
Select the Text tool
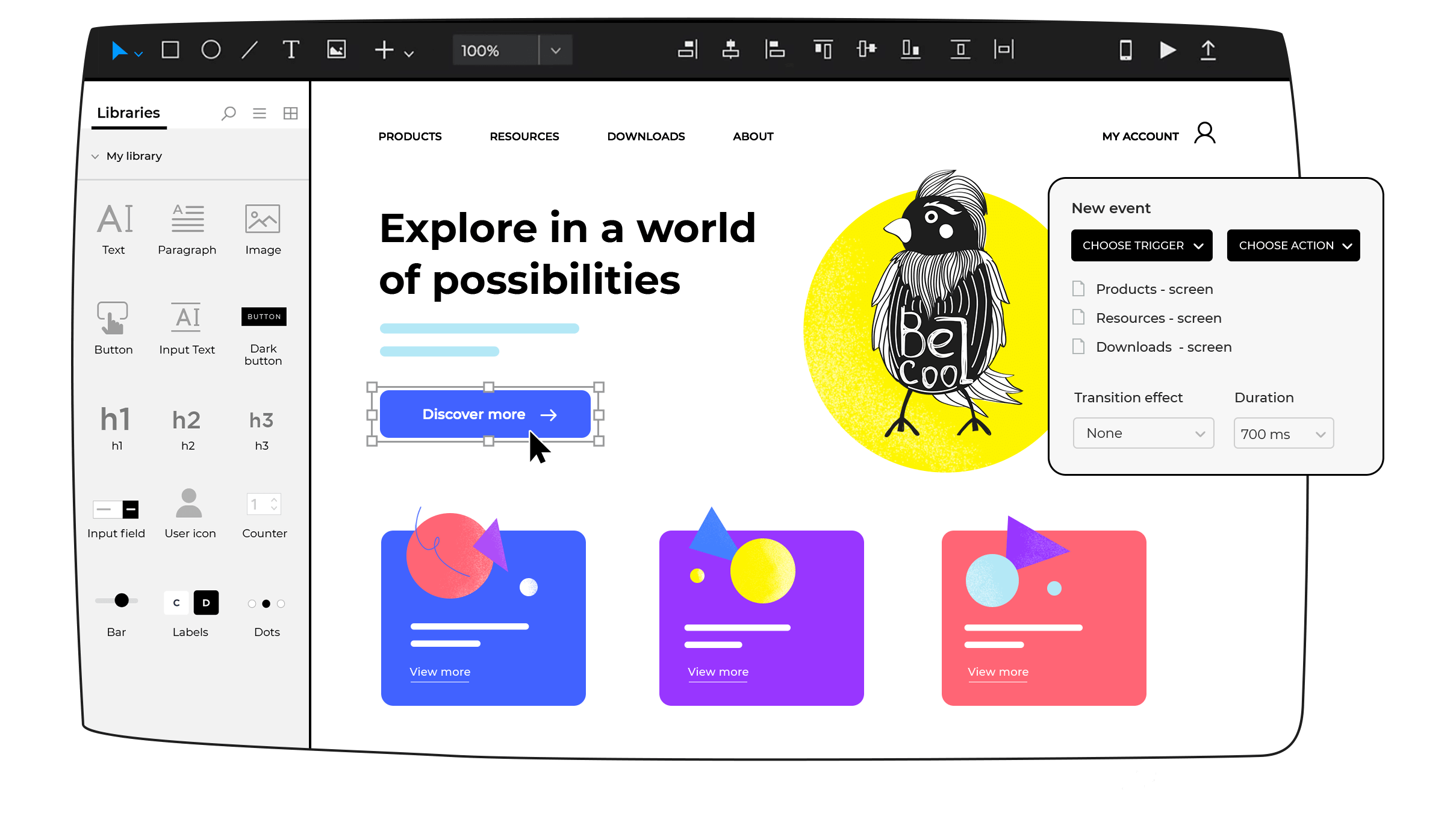point(113,225)
